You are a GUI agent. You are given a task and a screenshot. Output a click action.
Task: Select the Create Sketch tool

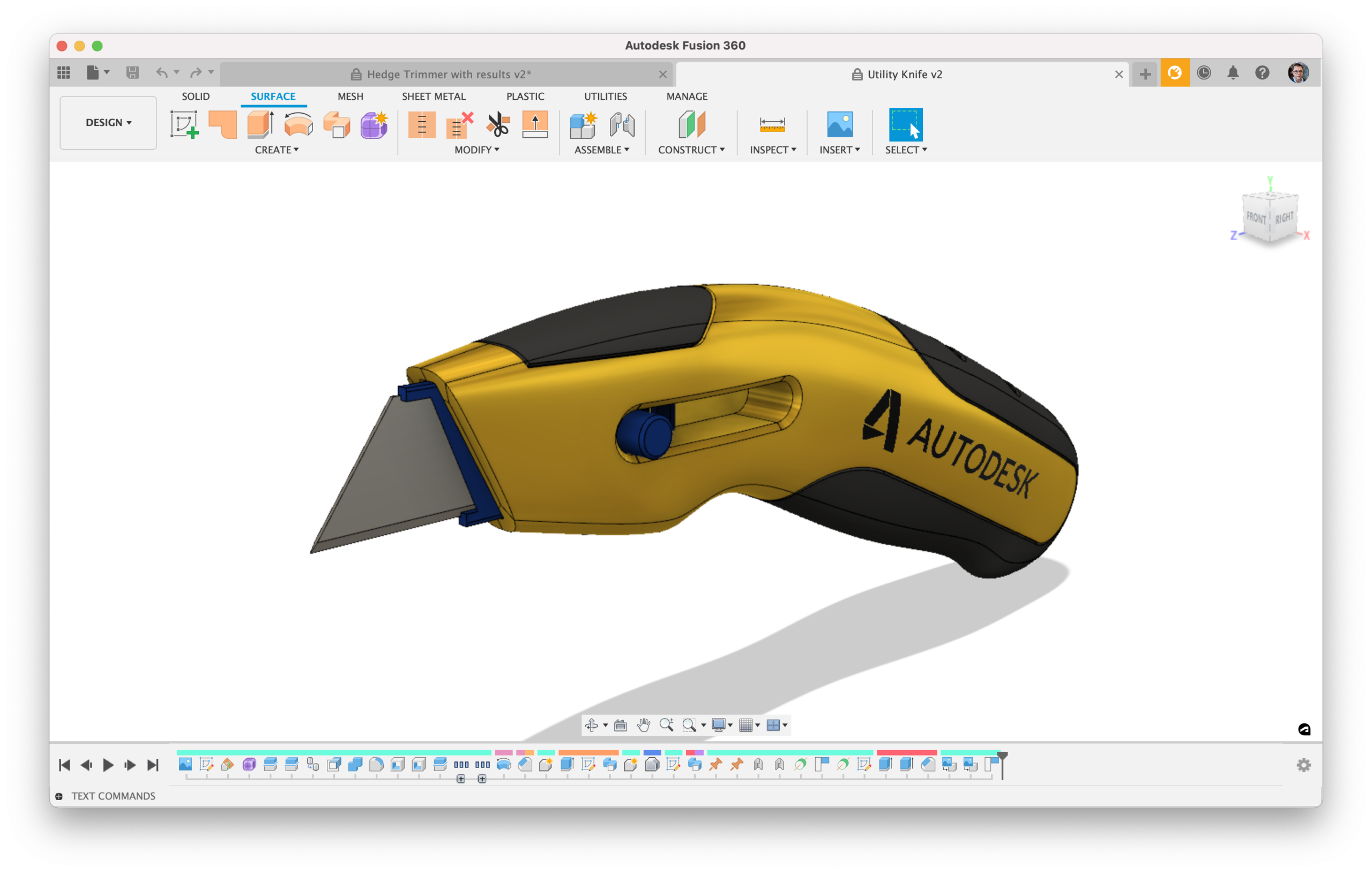[184, 124]
